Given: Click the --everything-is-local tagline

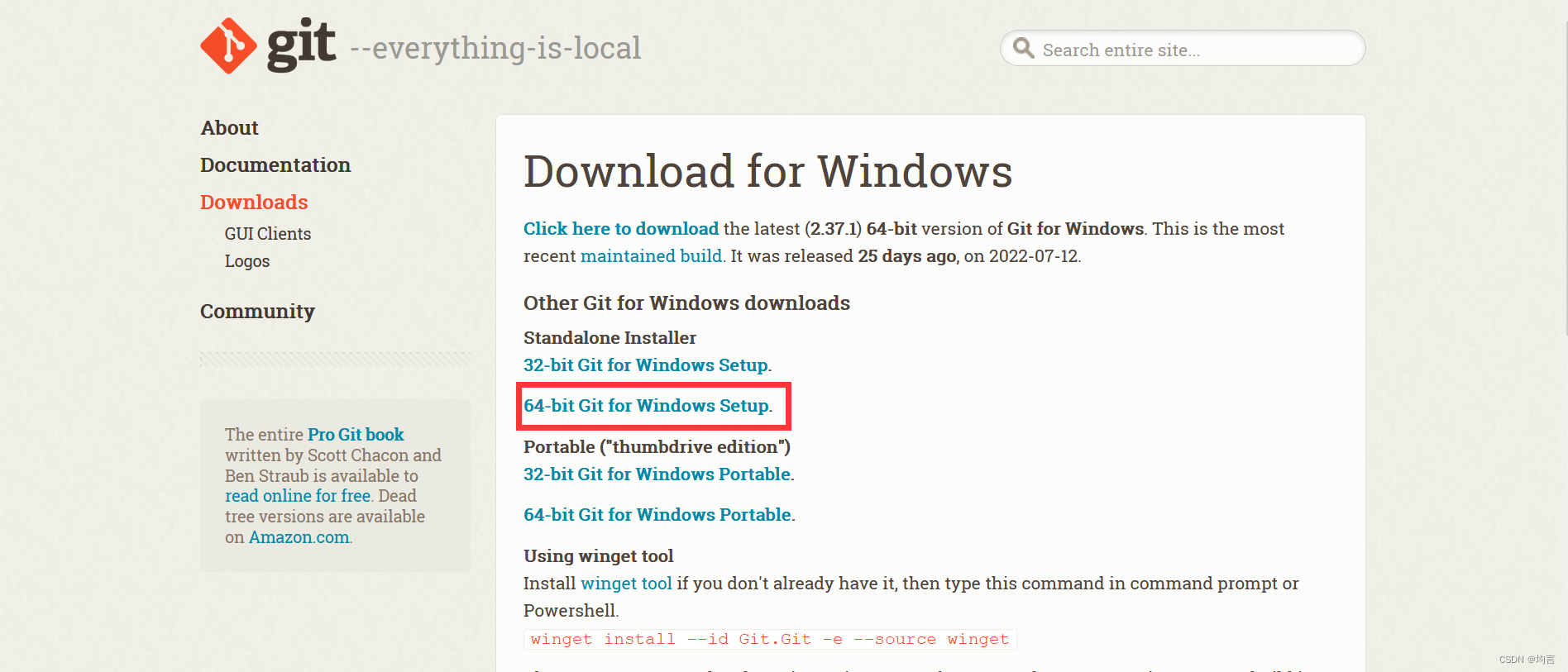Looking at the screenshot, I should tap(495, 48).
